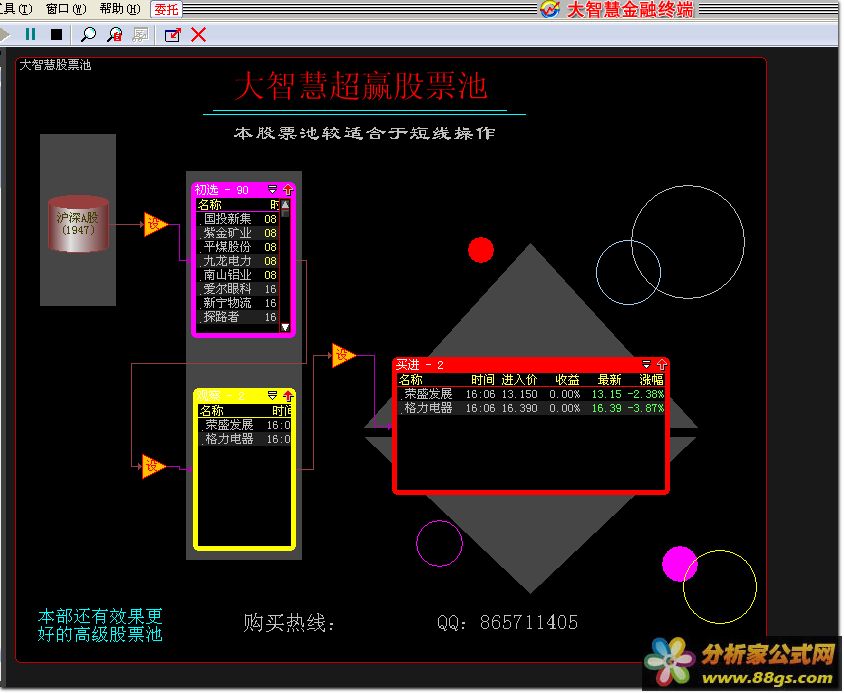Click 名称 column header in 买进 panel
Screen dimensions: 844x693
411,380
